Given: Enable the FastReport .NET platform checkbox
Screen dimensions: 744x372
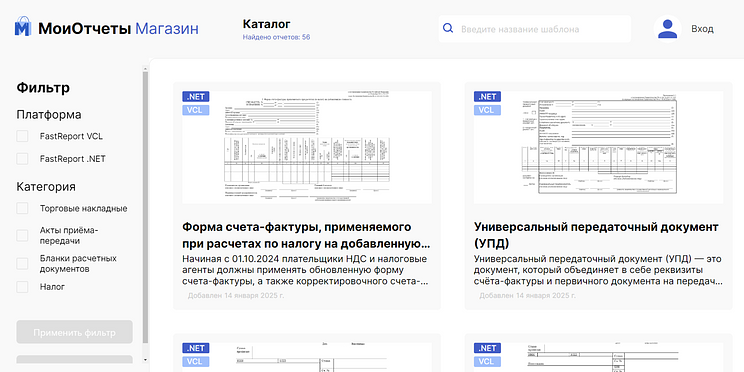Looking at the screenshot, I should pos(22,159).
